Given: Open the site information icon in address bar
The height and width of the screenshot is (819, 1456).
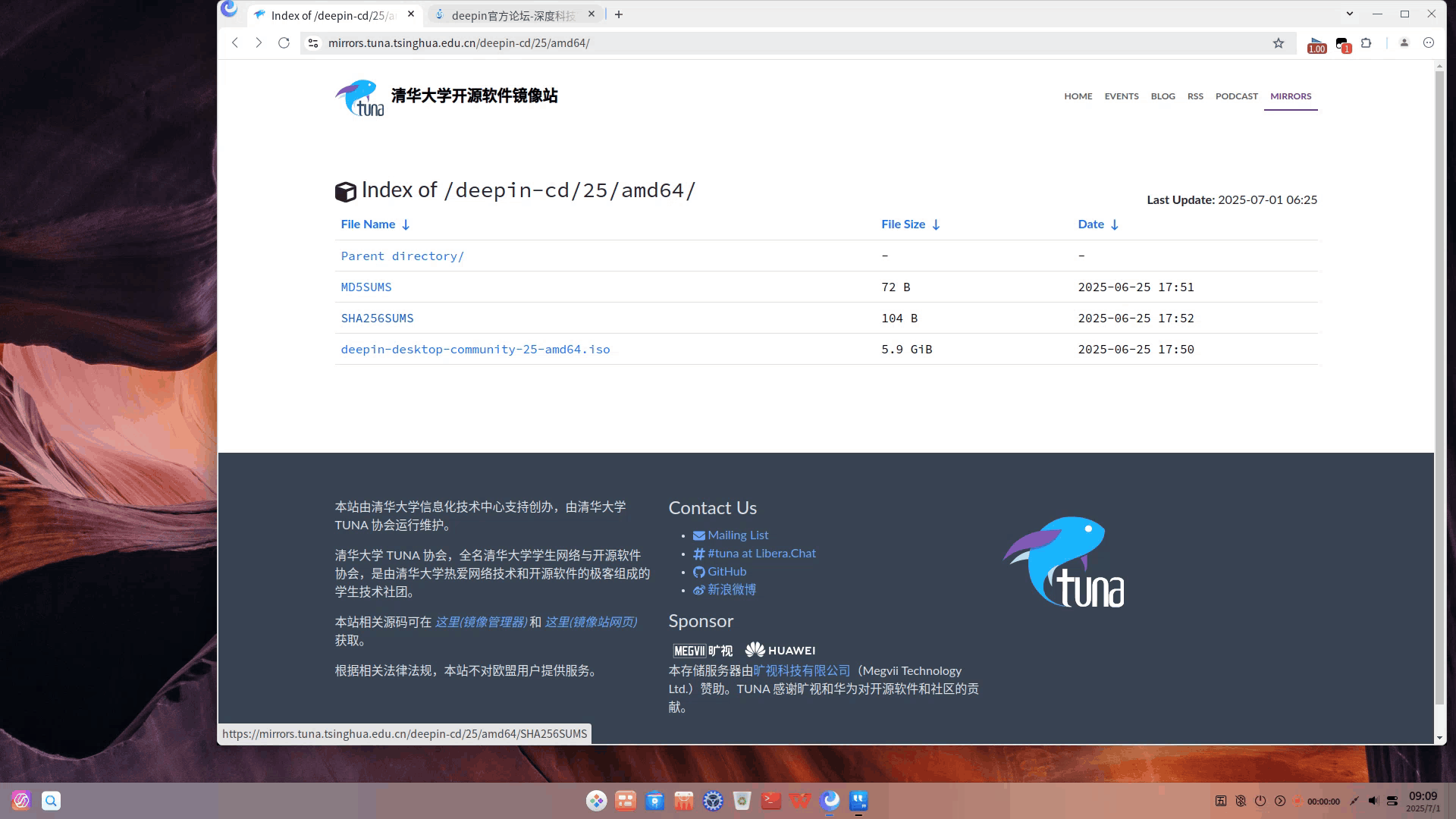Looking at the screenshot, I should click(x=312, y=43).
